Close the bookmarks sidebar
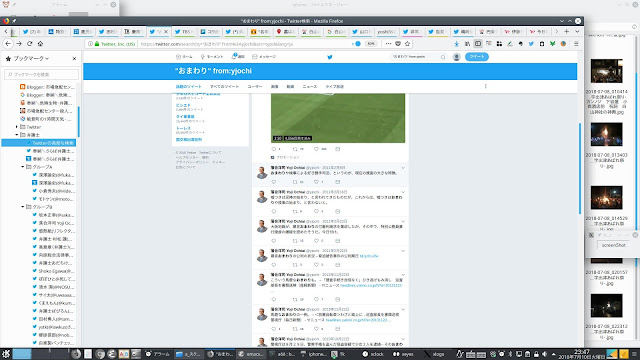 (x=74, y=59)
